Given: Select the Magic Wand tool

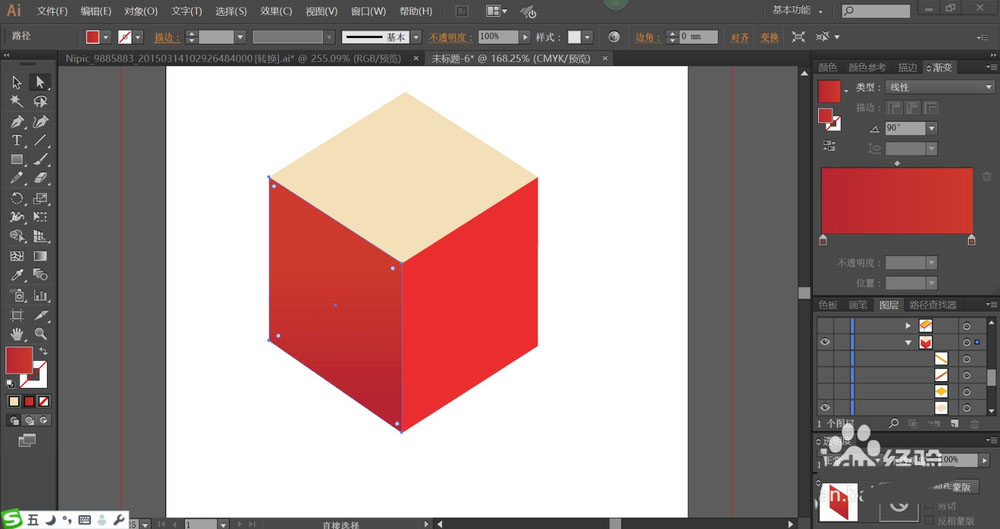Looking at the screenshot, I should (17, 101).
